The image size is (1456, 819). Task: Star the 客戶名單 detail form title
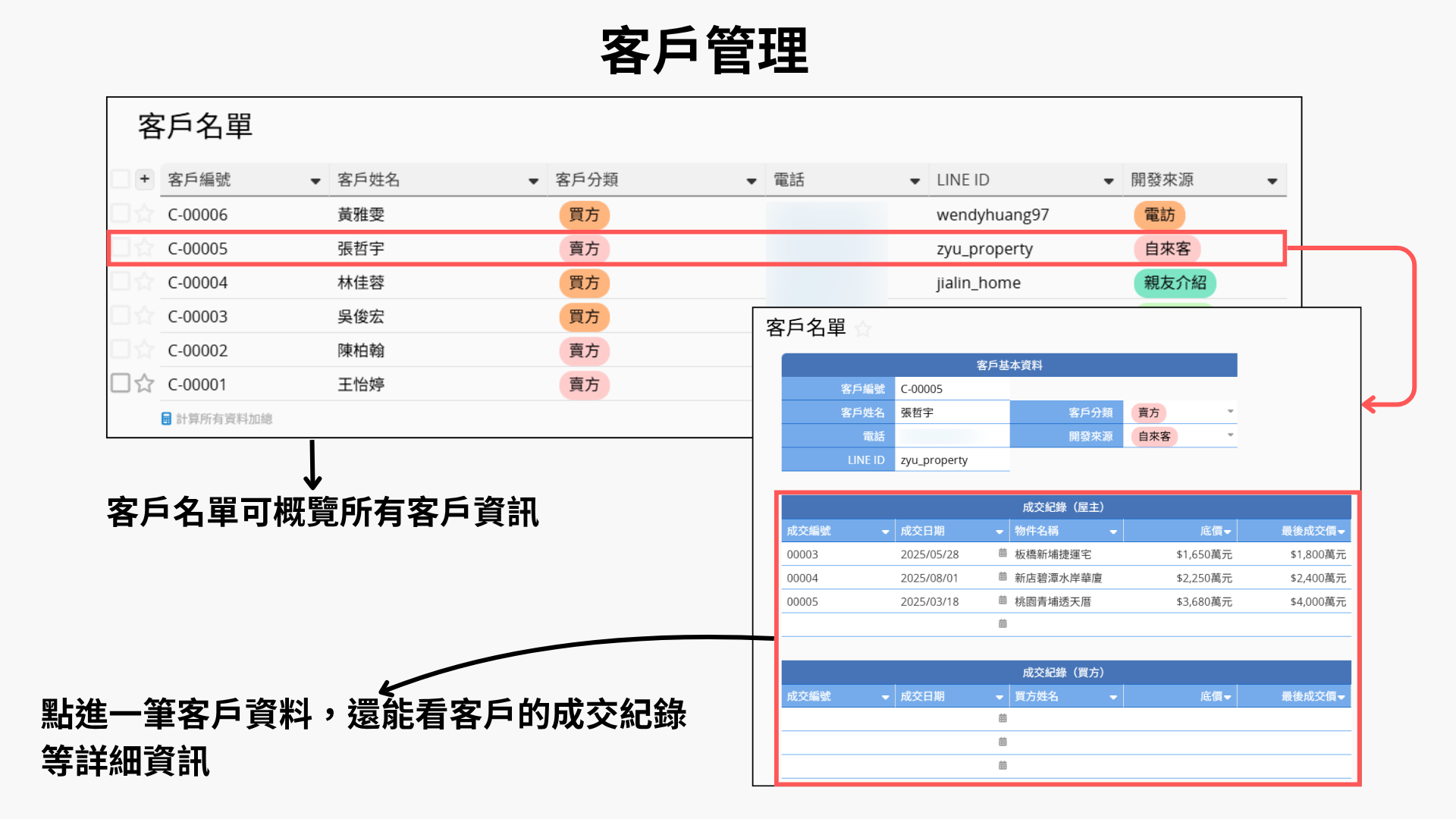863,328
